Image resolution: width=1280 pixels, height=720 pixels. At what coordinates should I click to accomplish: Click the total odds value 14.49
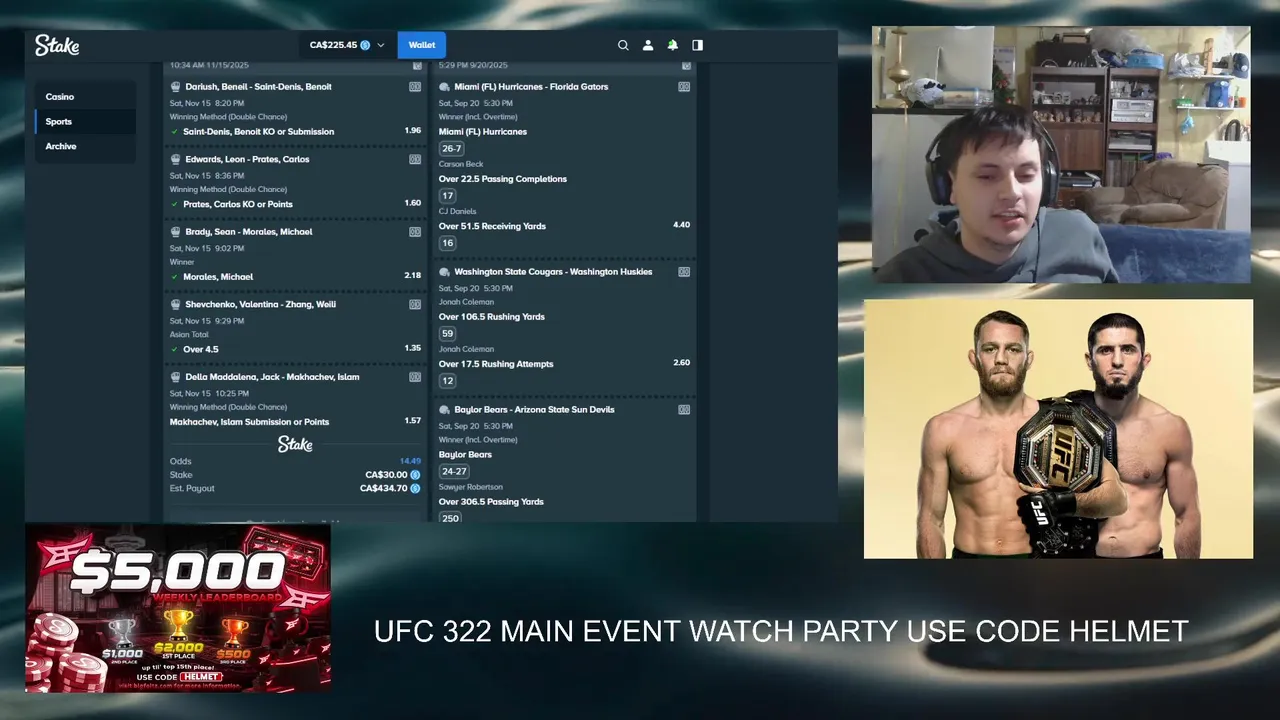point(410,462)
